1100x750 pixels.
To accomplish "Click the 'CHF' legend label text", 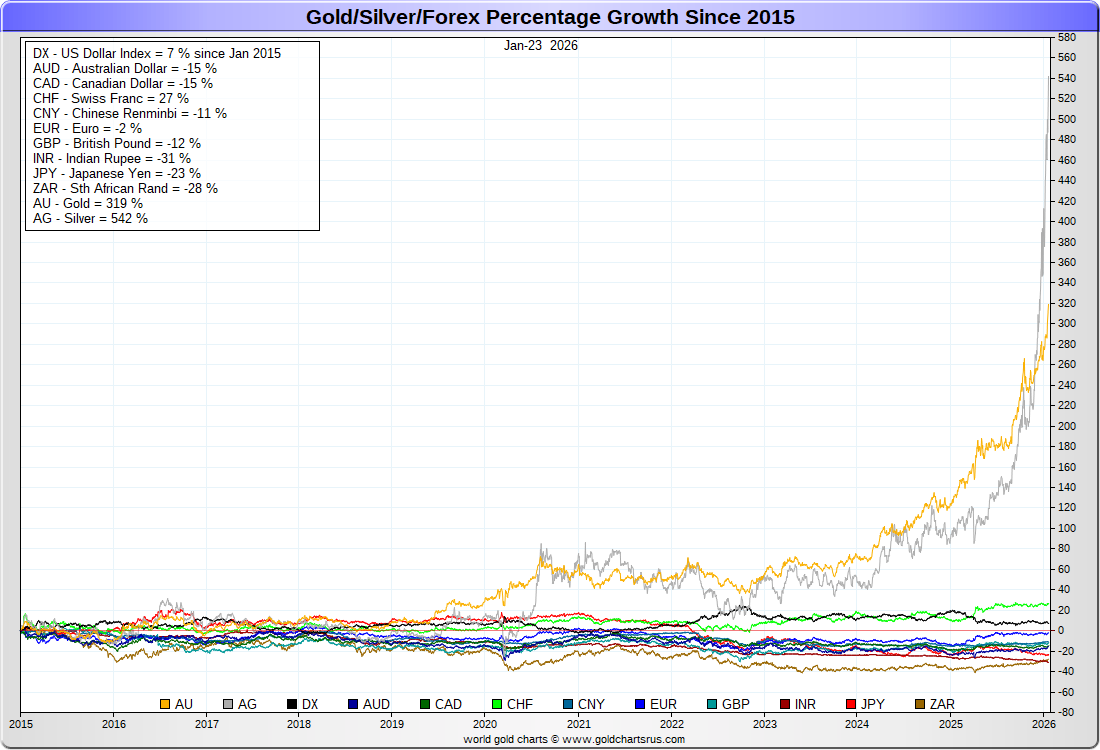I will pyautogui.click(x=520, y=704).
